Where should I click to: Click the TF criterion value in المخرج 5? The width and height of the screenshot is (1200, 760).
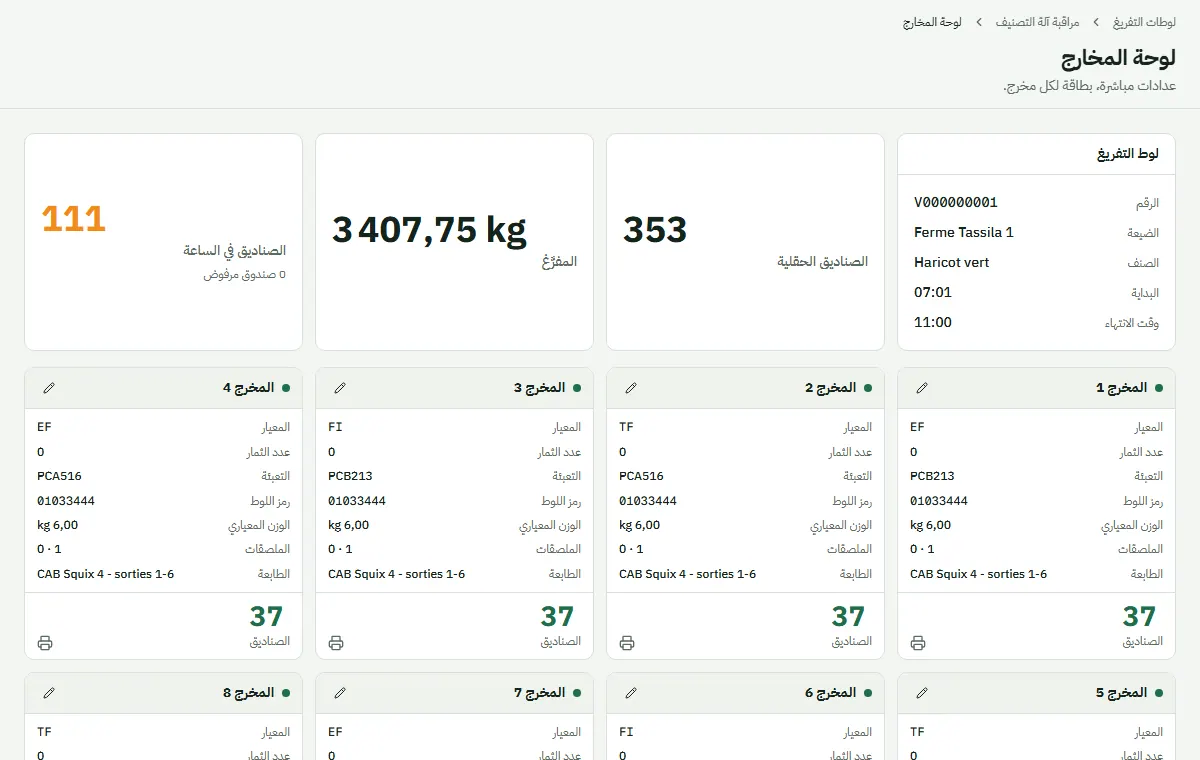tap(917, 732)
